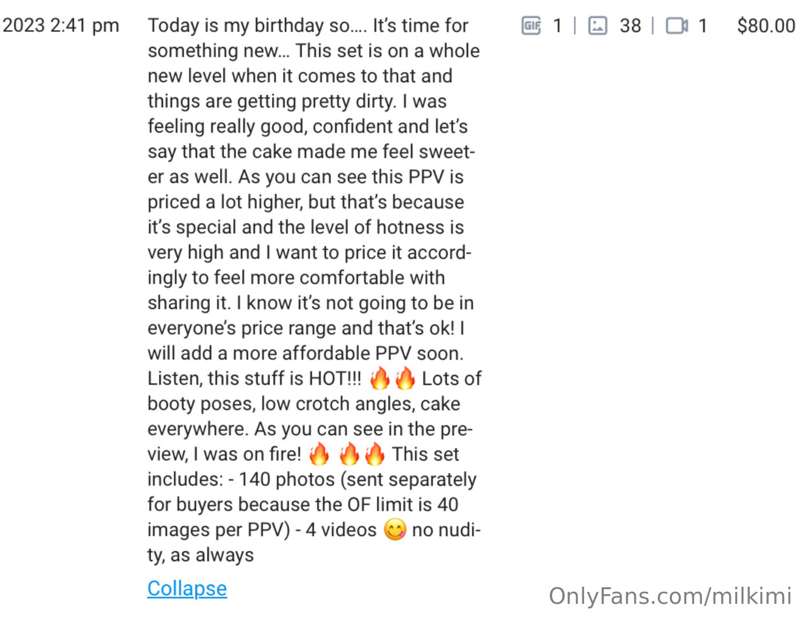
Task: Click the second fire emoji before Lots of
Action: tap(406, 379)
